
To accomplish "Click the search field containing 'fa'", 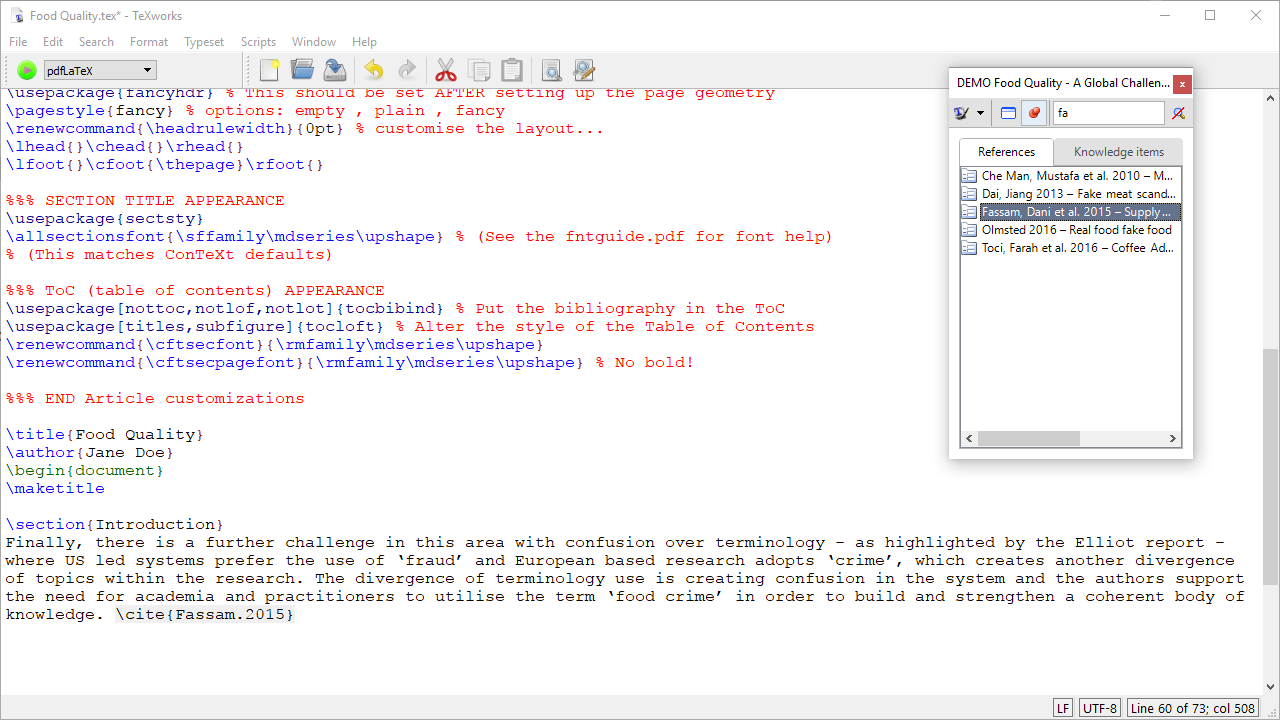I will point(1108,113).
